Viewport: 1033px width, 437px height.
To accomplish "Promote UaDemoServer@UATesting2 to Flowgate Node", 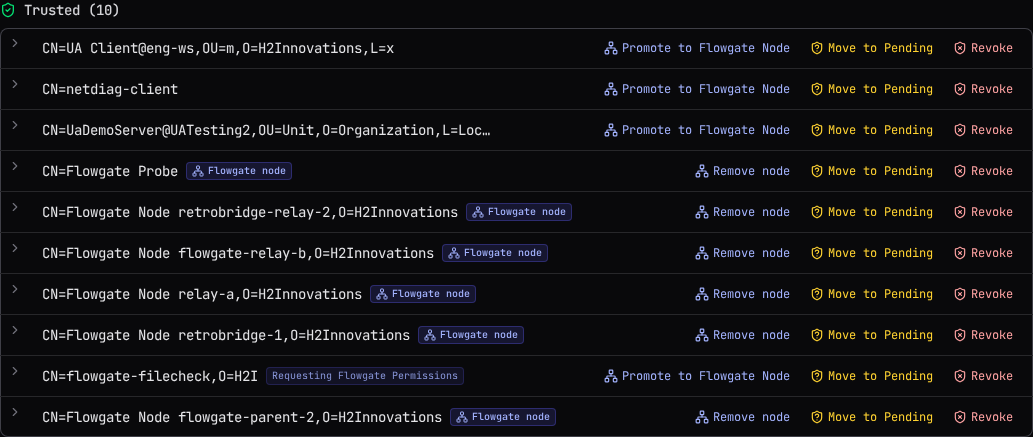I will (x=697, y=130).
